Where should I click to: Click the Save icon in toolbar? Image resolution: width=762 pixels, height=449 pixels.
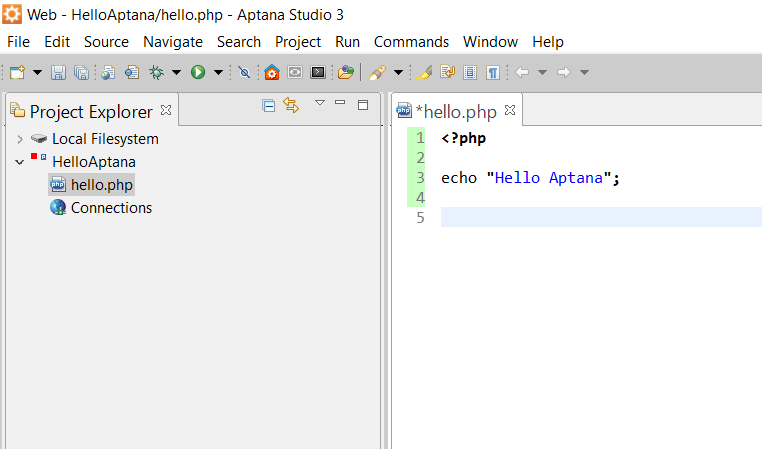coord(58,72)
